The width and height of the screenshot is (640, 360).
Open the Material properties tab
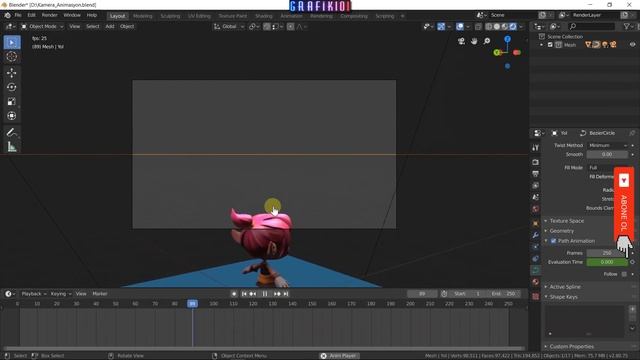536,282
